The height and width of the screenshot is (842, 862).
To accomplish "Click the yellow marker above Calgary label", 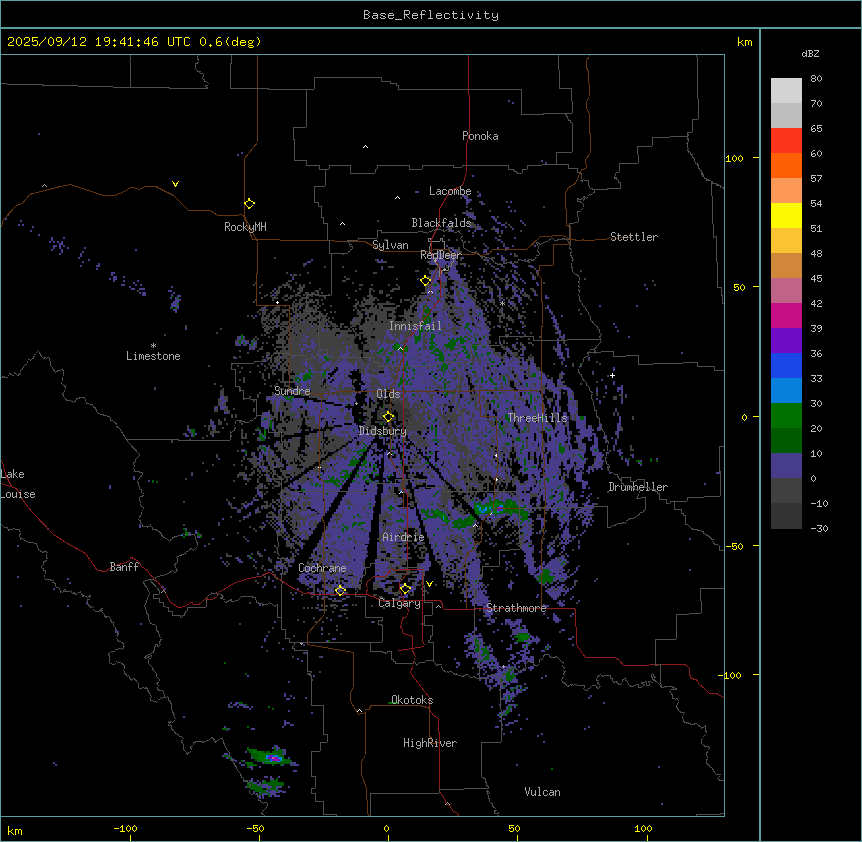I will coord(405,589).
